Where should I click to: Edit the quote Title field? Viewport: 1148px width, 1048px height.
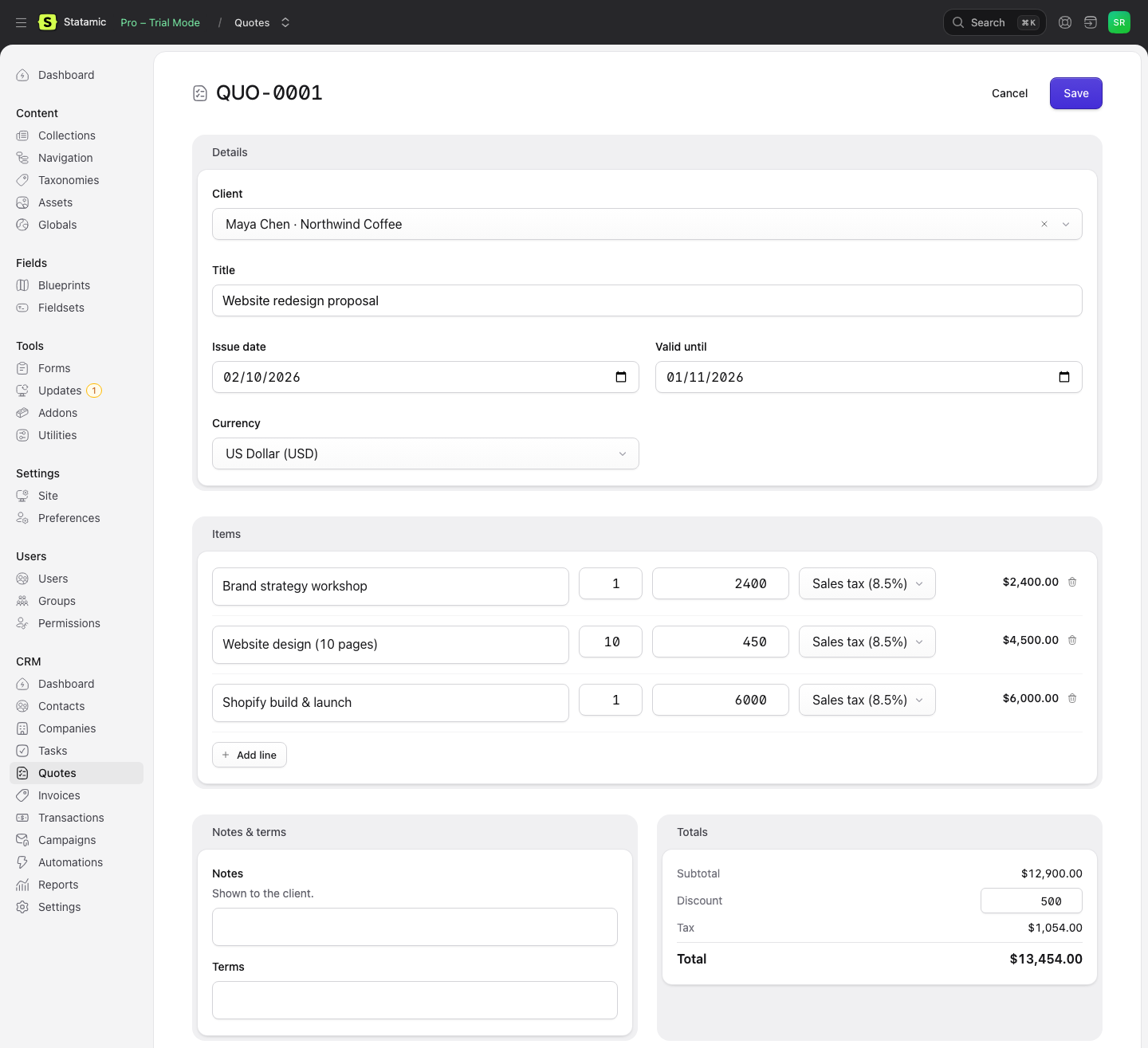(647, 300)
